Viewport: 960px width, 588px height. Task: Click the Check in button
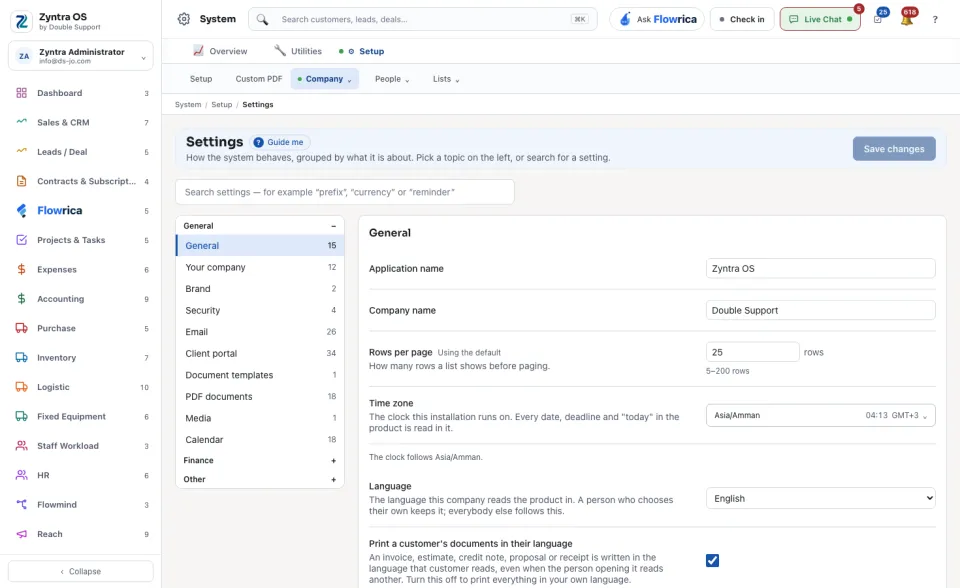point(742,19)
